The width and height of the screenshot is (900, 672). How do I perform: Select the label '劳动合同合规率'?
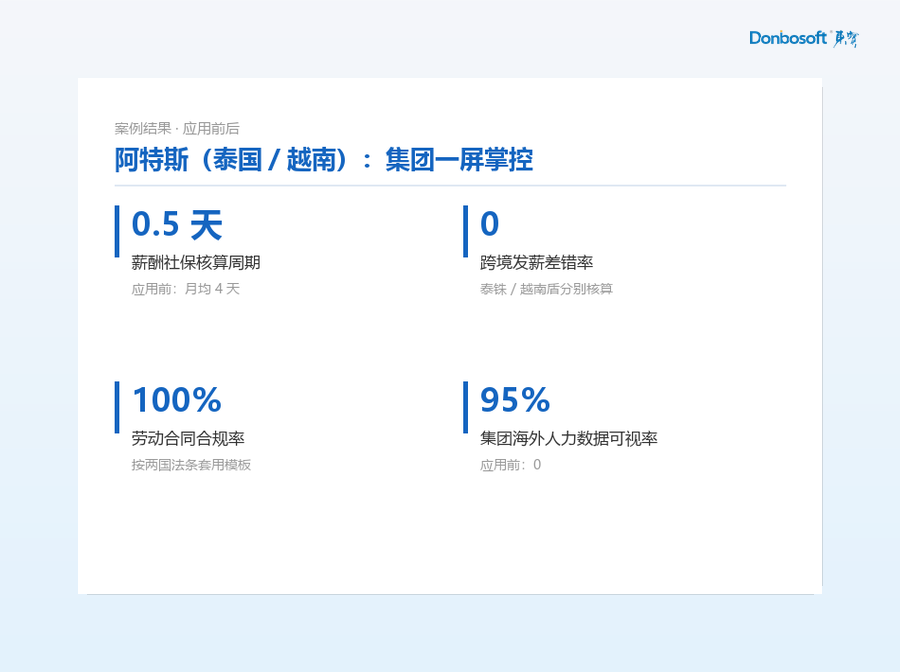tap(188, 438)
